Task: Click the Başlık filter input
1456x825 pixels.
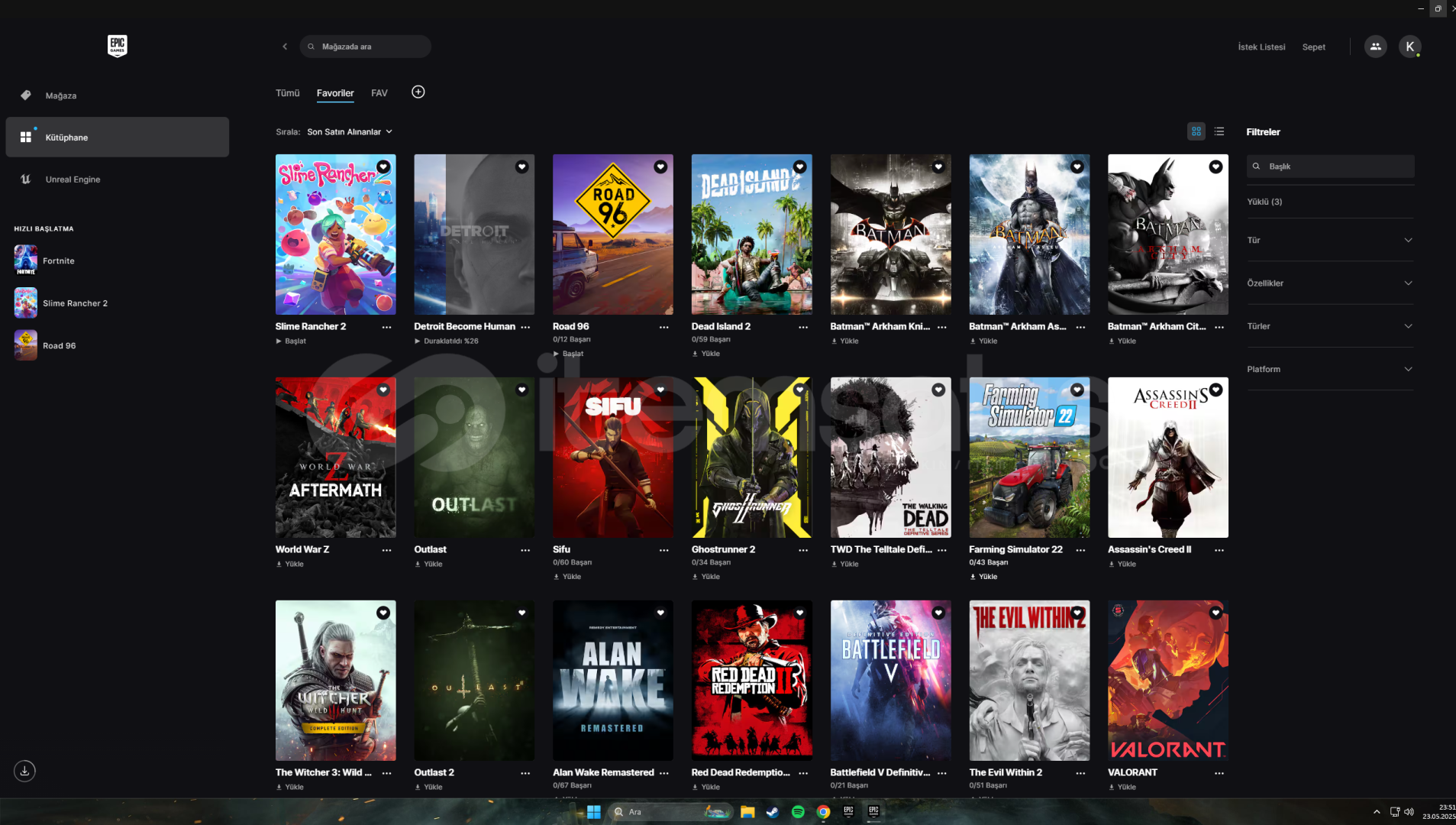Action: [1330, 167]
